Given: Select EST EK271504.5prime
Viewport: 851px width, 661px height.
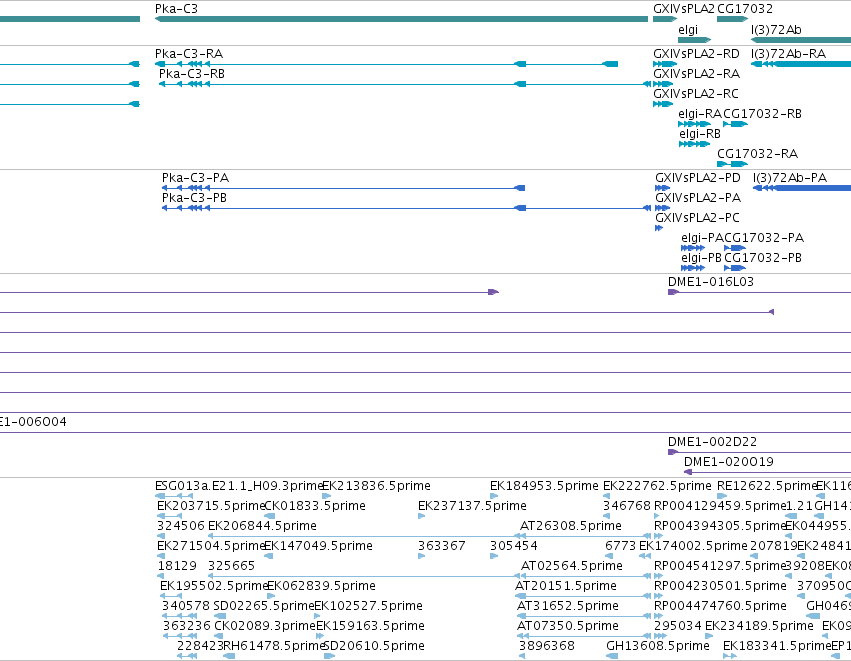Looking at the screenshot, I should point(161,556).
